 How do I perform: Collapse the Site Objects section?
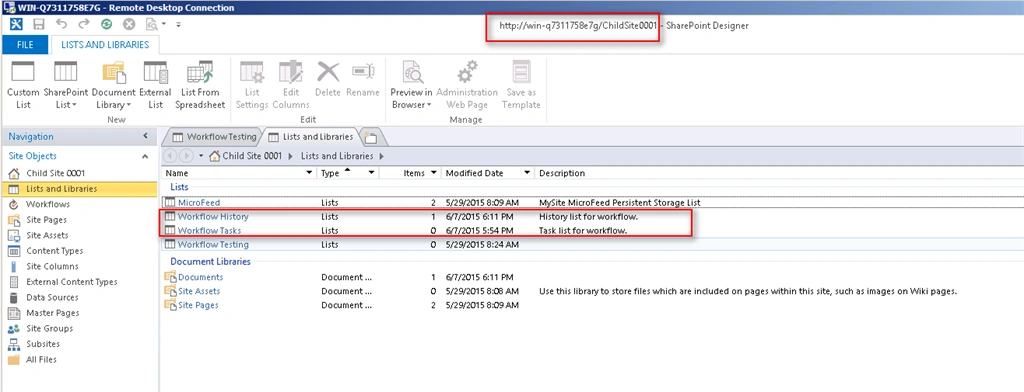[x=145, y=156]
